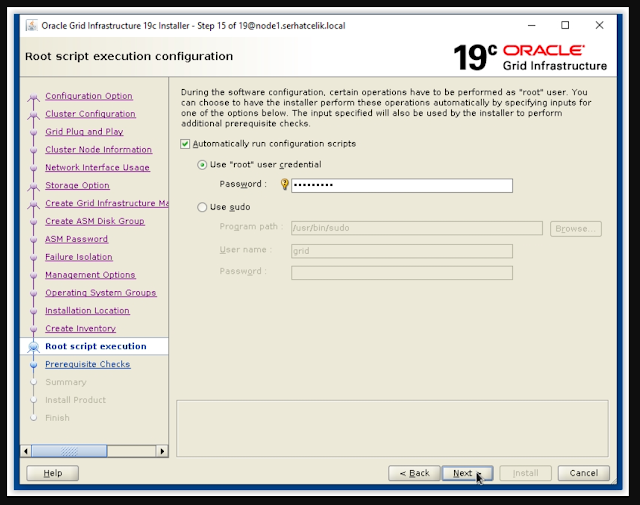Click the sidebar horizontal scrollbar thumb
This screenshot has height=505, width=640.
click(69, 451)
